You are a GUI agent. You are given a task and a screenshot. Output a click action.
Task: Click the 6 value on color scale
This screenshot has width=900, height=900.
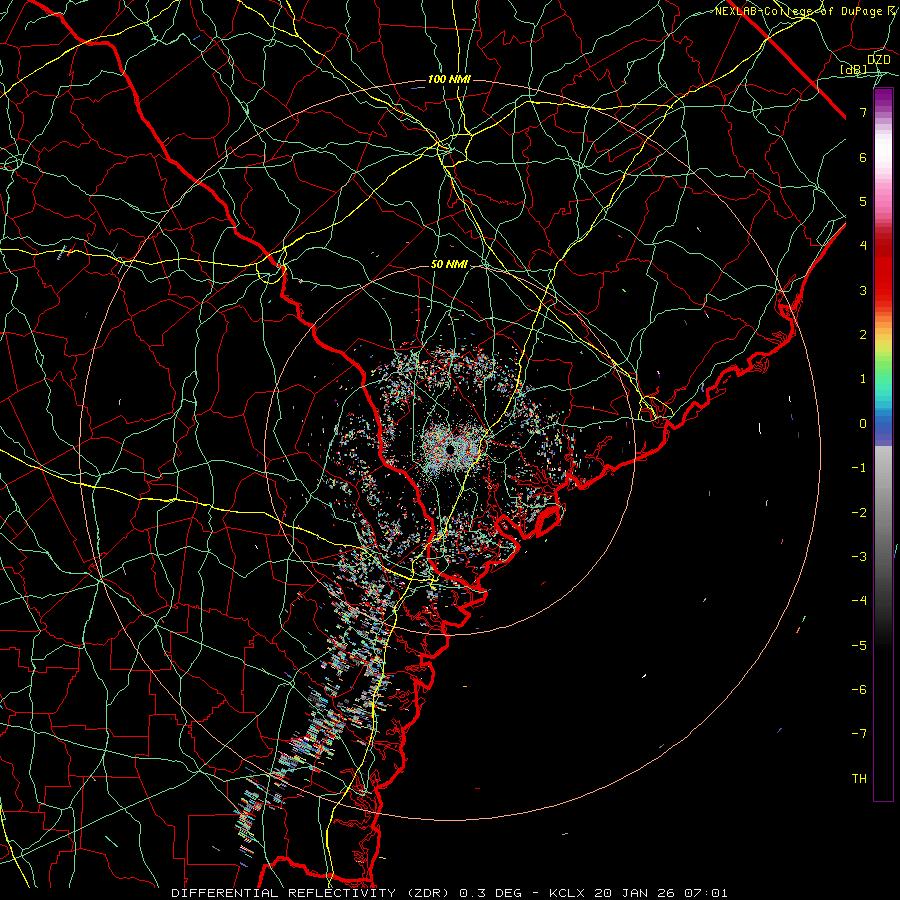tap(863, 157)
